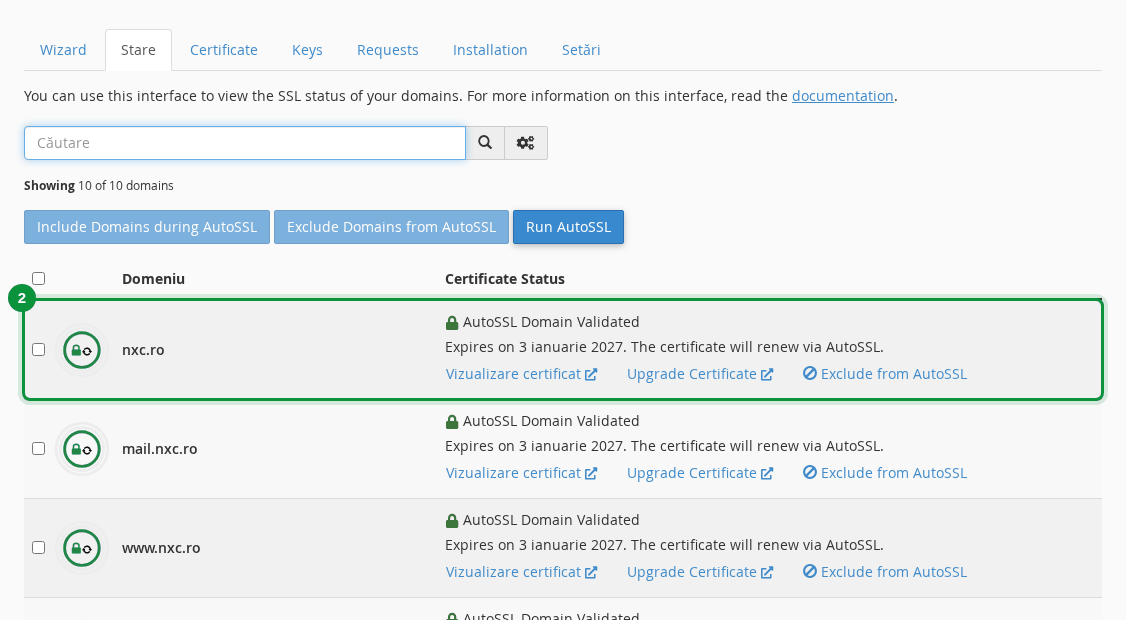Viewport: 1126px width, 620px height.
Task: Open Upgrade Certificate for nxc.ro
Action: pos(700,374)
